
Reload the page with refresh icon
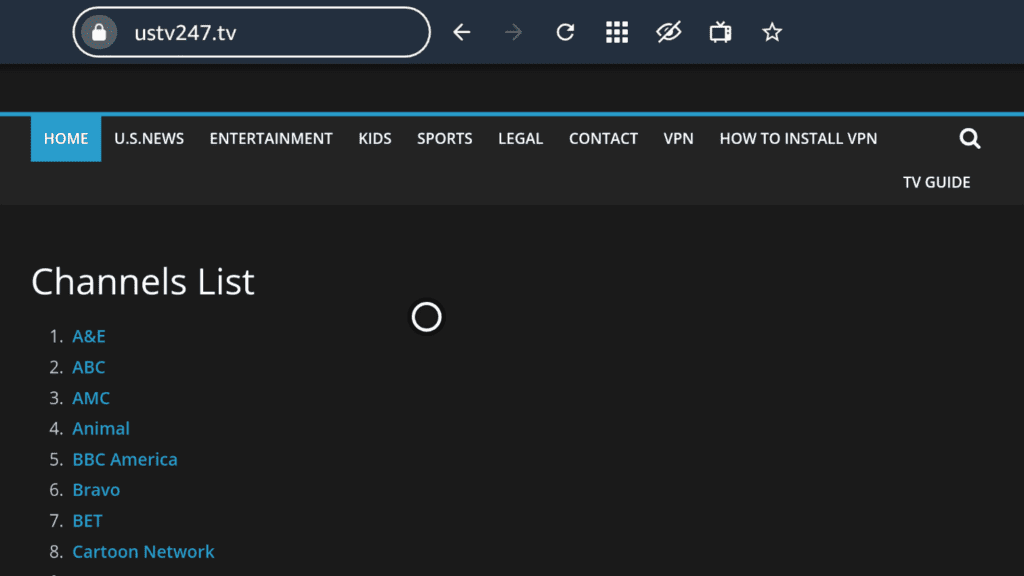[565, 32]
